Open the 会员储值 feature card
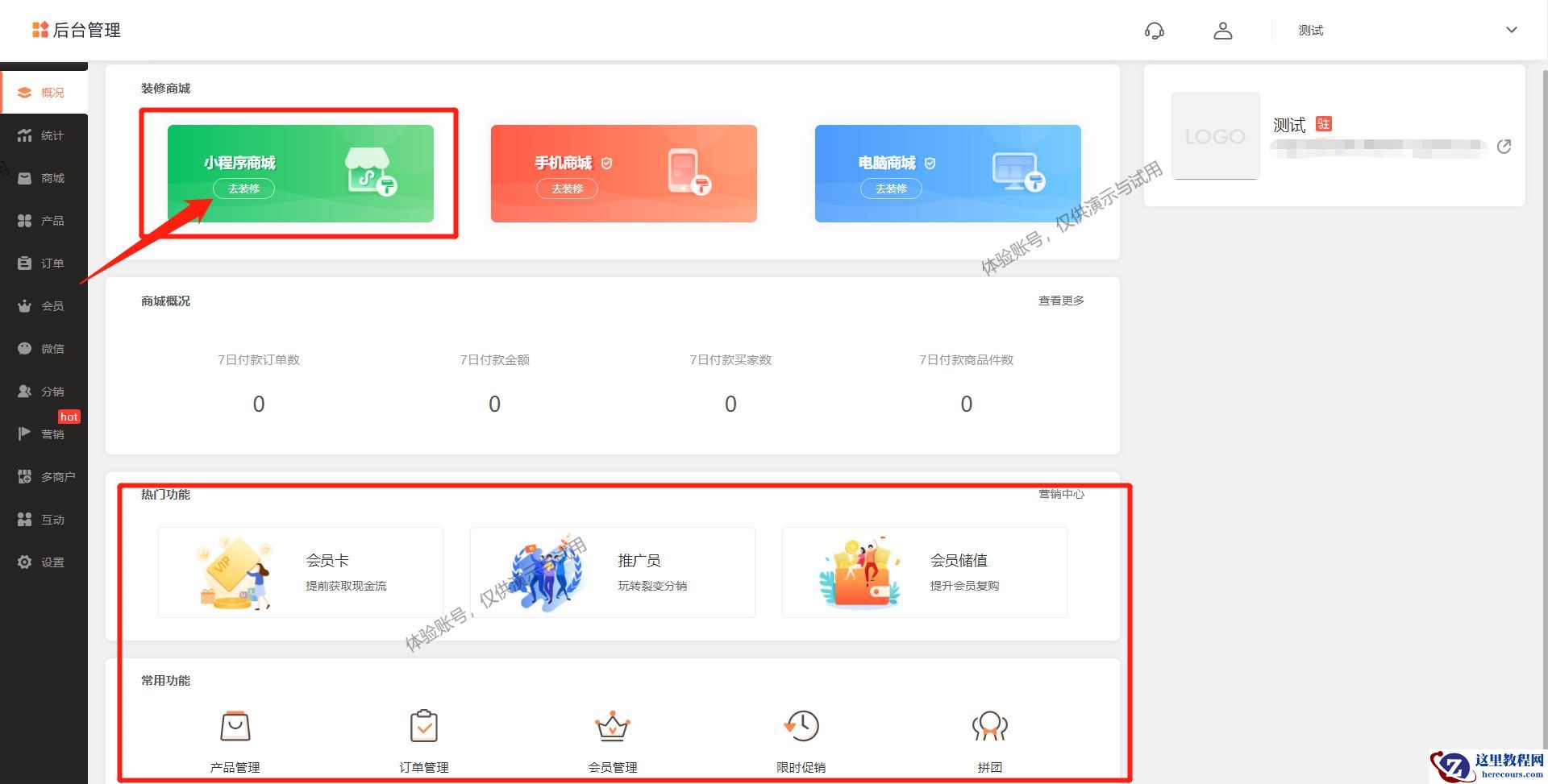The width and height of the screenshot is (1548, 784). click(925, 572)
